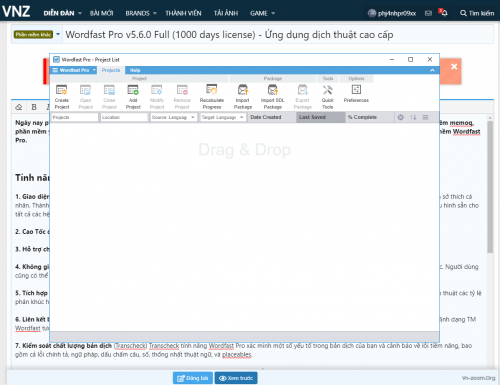Screen dimensions: 500x385
Task: Click the eraser icon in forum editor
Action: click(x=19, y=107)
